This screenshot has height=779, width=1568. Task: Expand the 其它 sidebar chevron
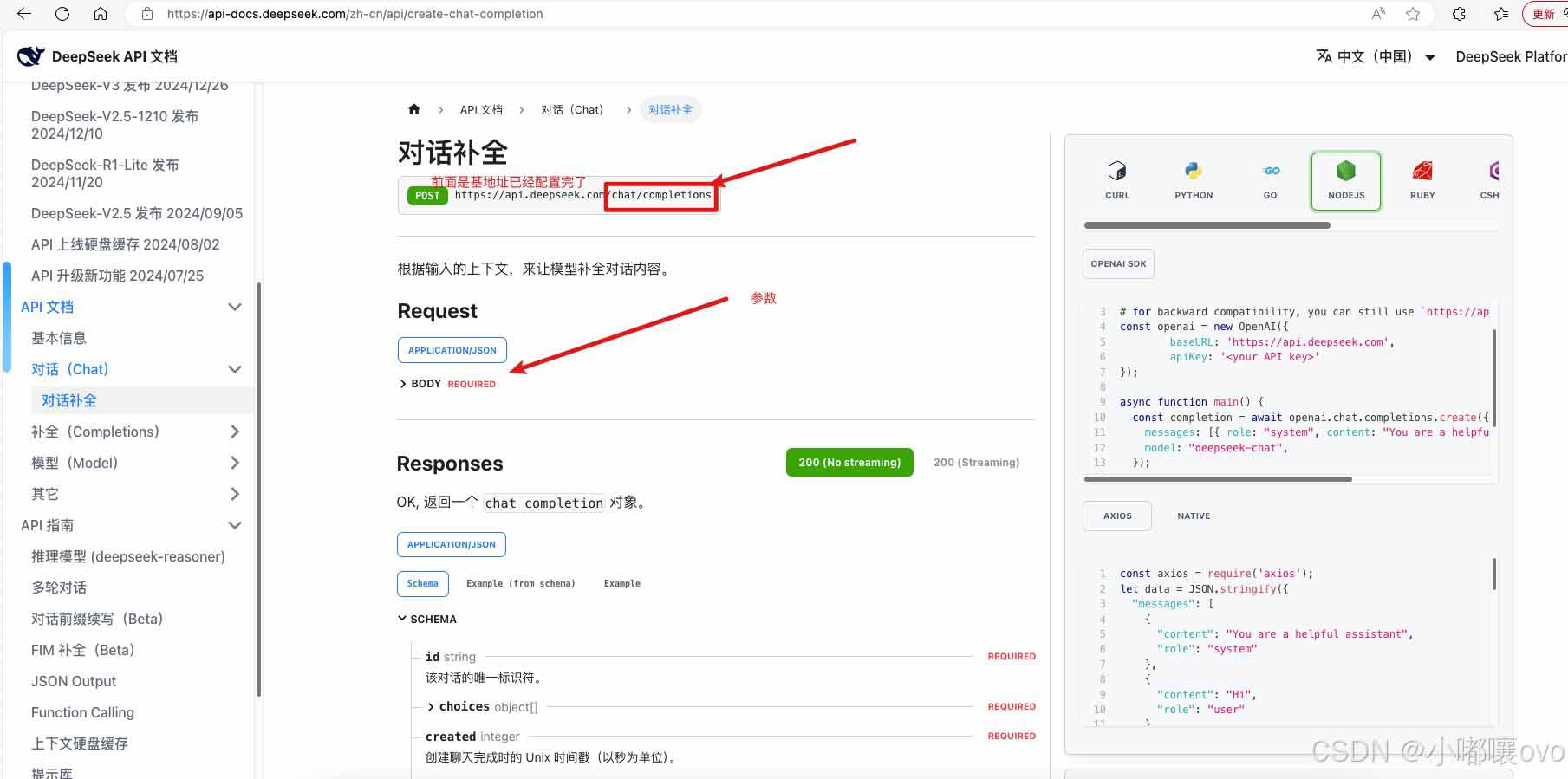coord(235,494)
